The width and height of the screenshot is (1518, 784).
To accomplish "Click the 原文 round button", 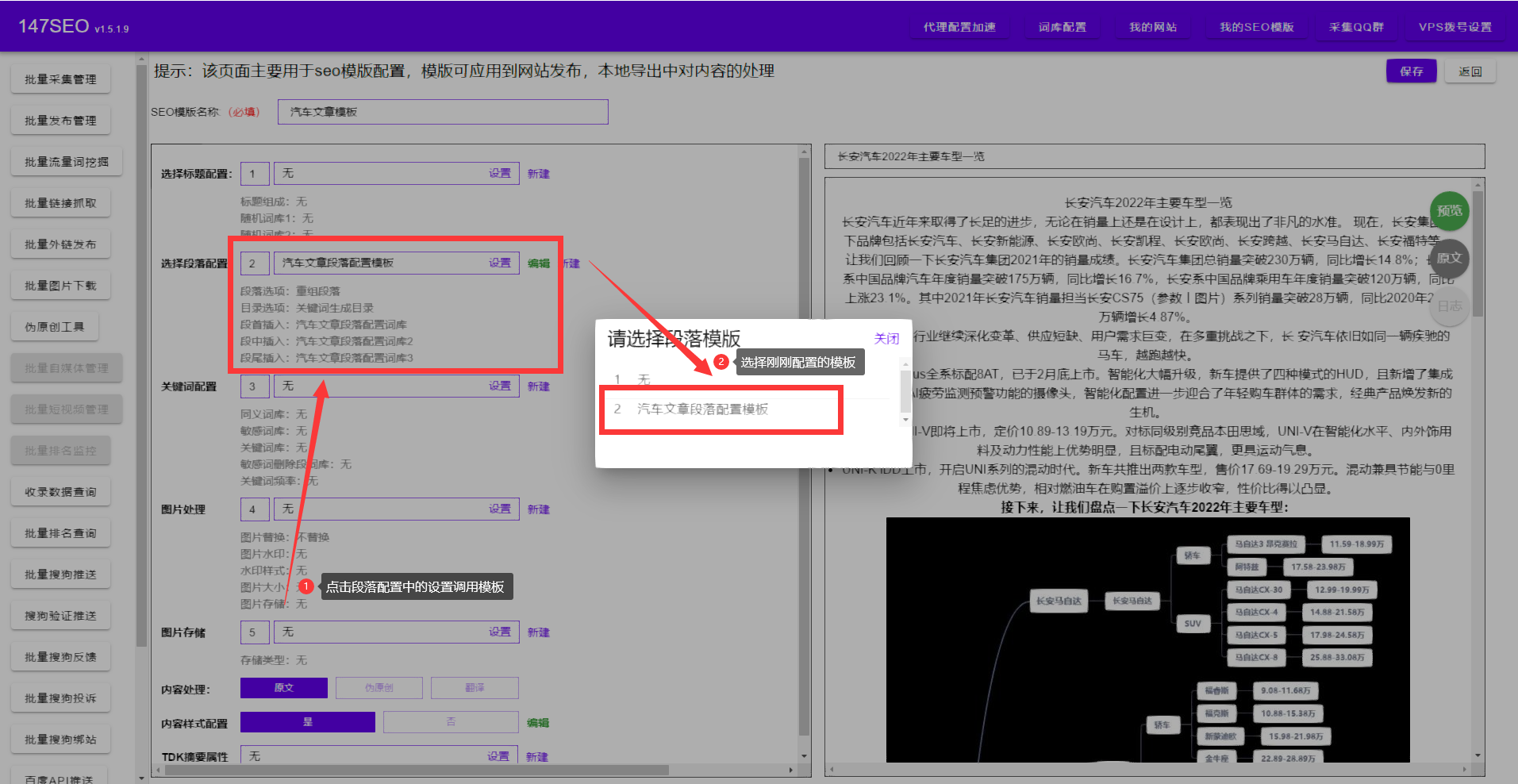I will coord(1449,258).
